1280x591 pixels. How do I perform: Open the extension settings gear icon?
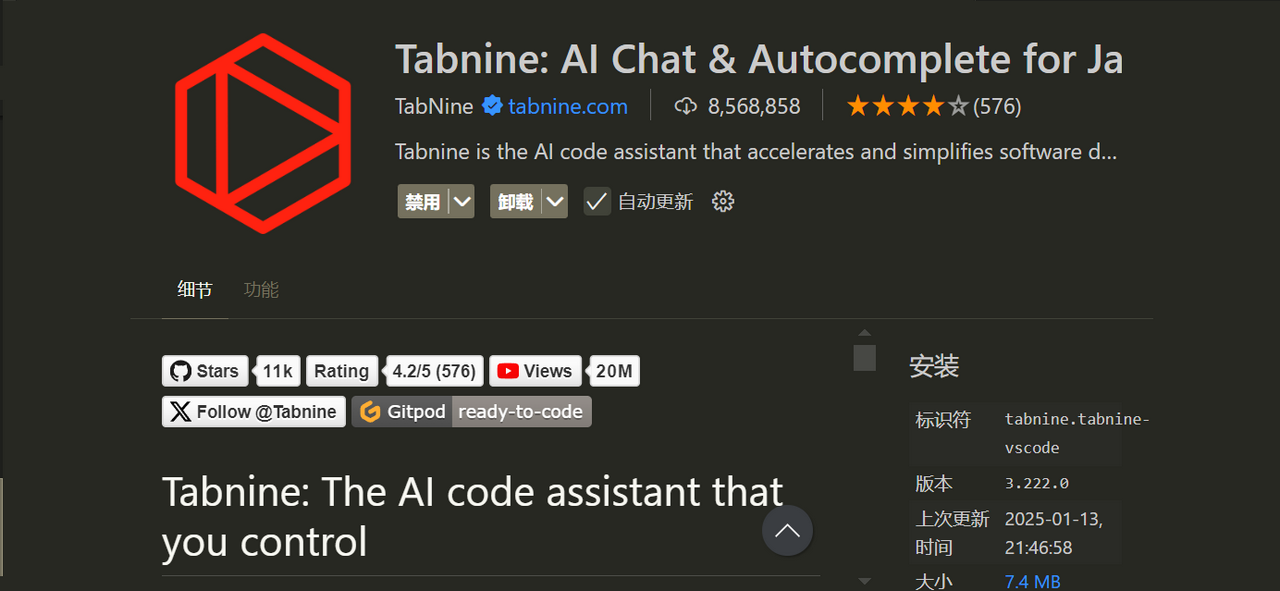point(723,201)
